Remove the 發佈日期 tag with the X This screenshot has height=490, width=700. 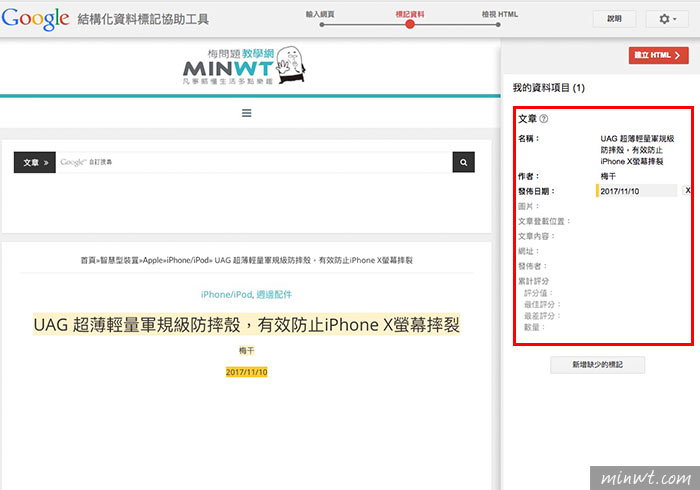pyautogui.click(x=688, y=191)
